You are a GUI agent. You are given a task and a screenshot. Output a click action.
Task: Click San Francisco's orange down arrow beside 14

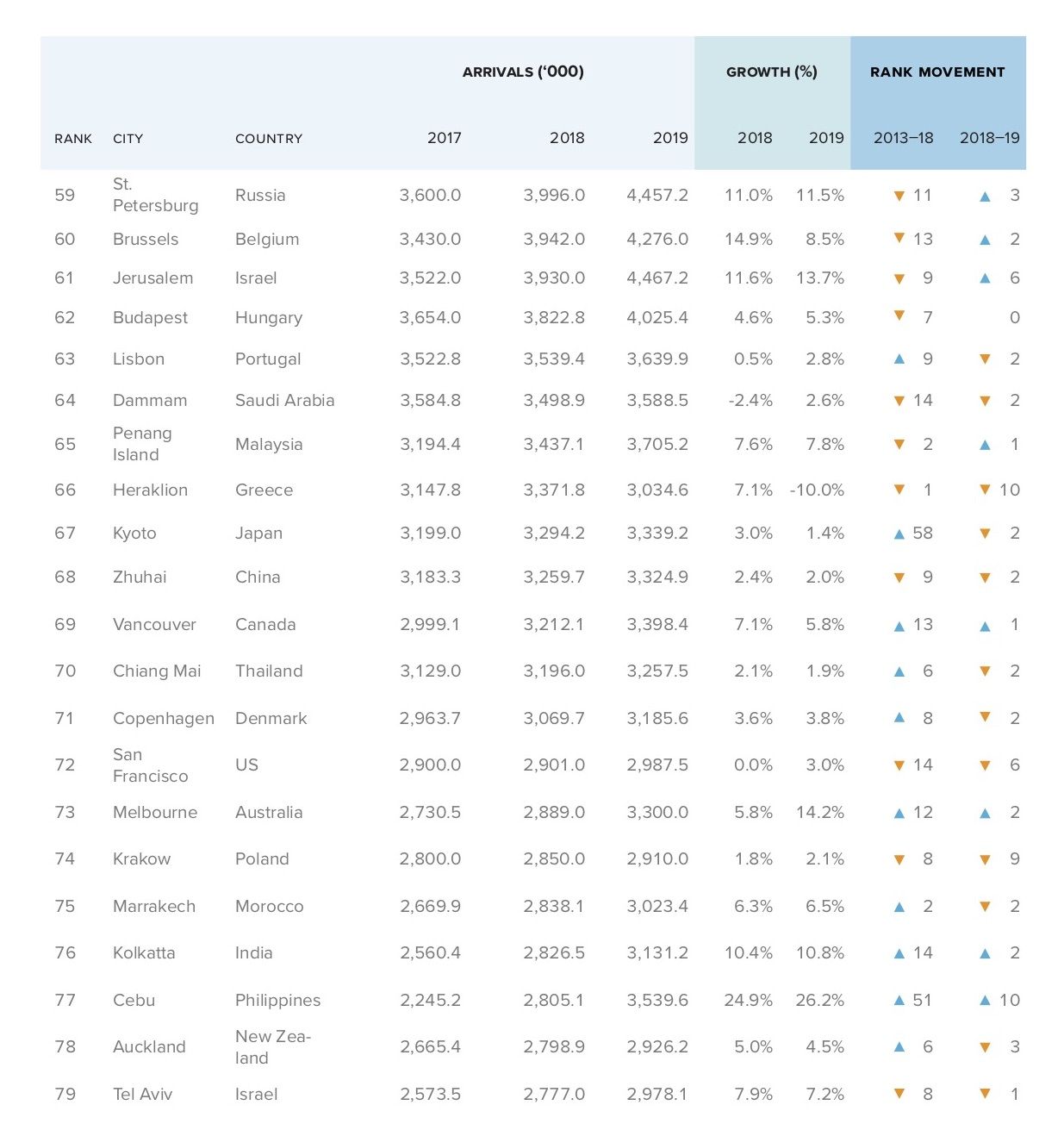tap(899, 765)
